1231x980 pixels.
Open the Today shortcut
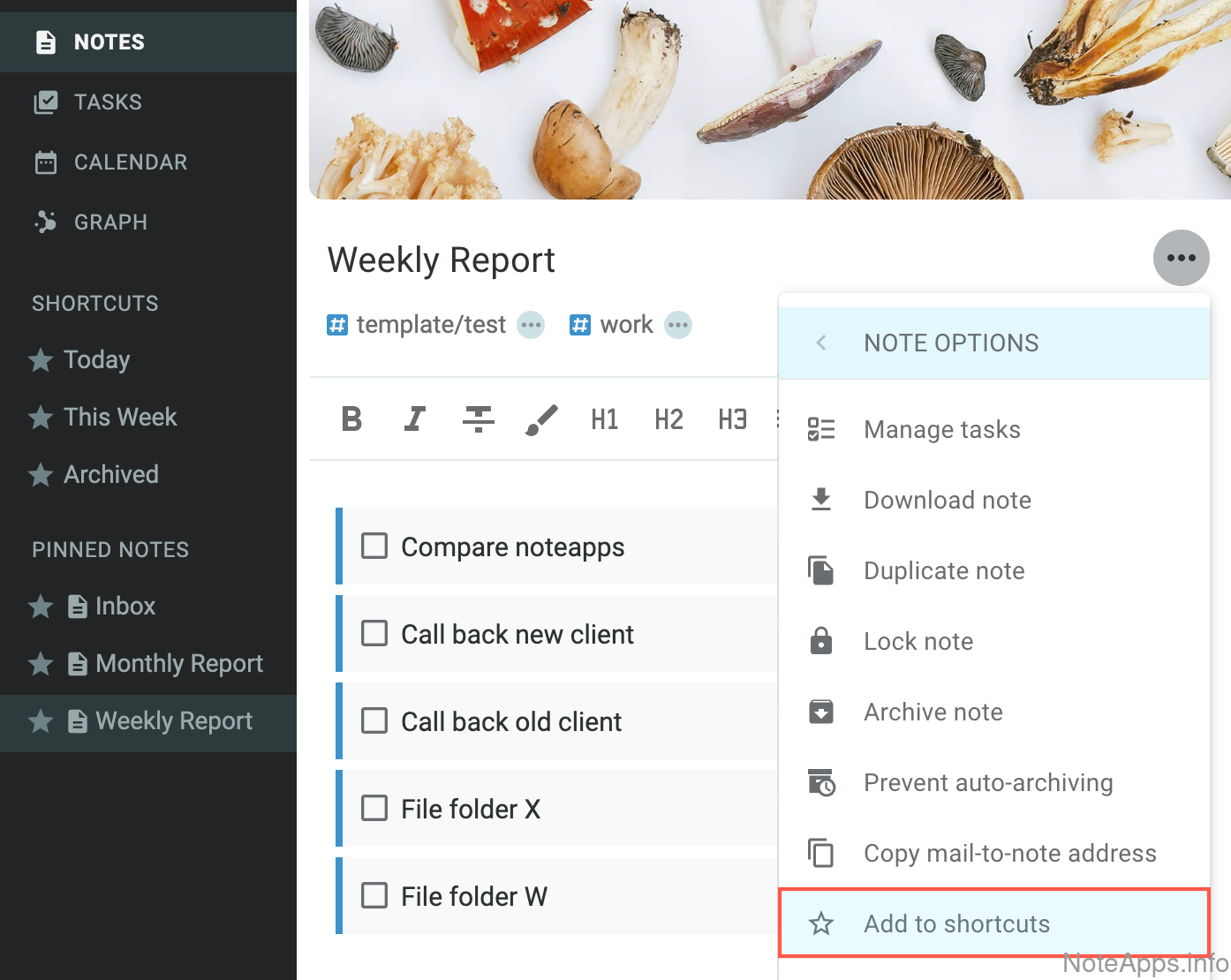(96, 360)
